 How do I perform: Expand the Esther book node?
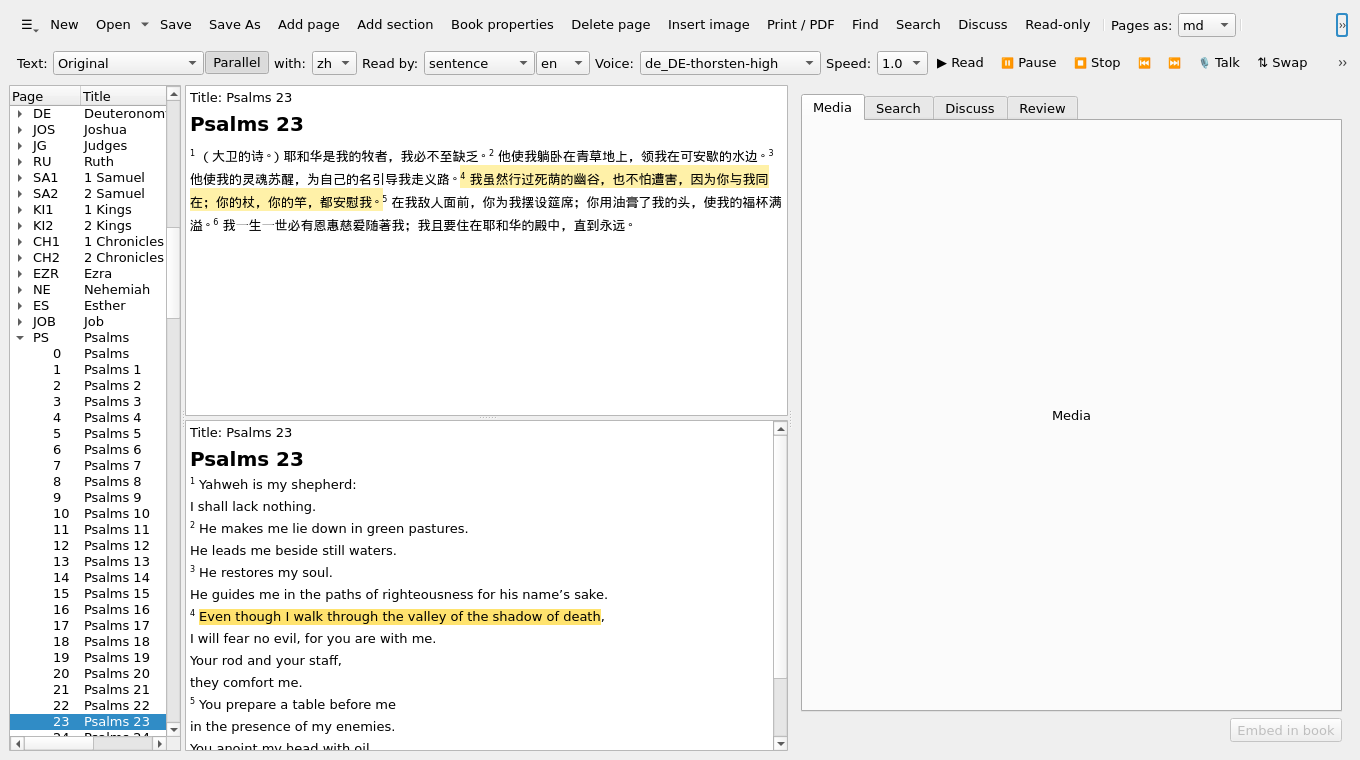pyautogui.click(x=20, y=306)
